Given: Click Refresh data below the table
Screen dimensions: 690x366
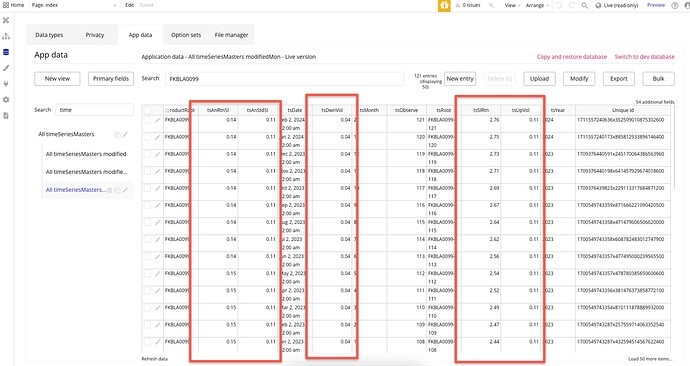Looking at the screenshot, I should point(154,359).
